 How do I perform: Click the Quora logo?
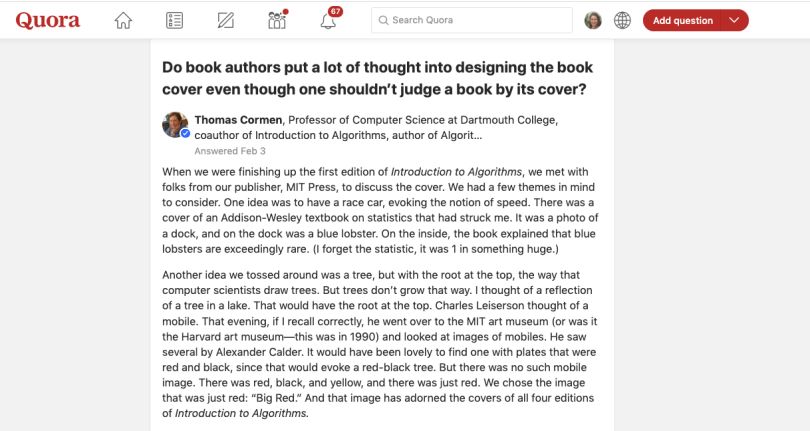pyautogui.click(x=48, y=21)
